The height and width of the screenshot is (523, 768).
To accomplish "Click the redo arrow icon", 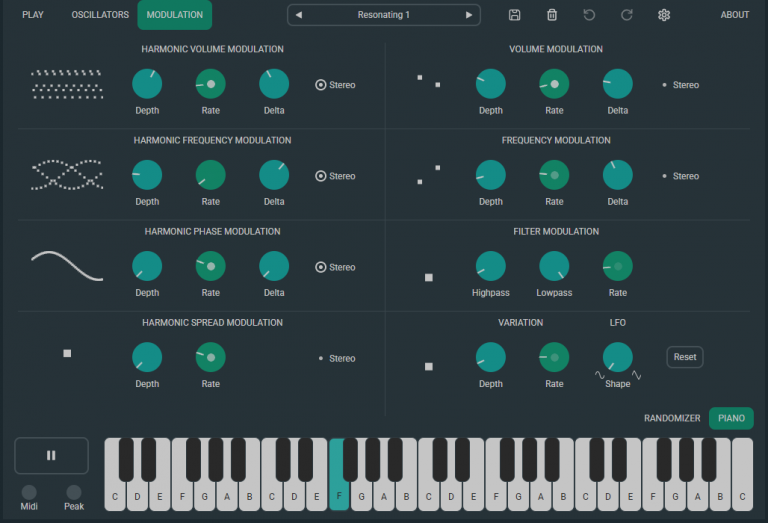I will [627, 15].
